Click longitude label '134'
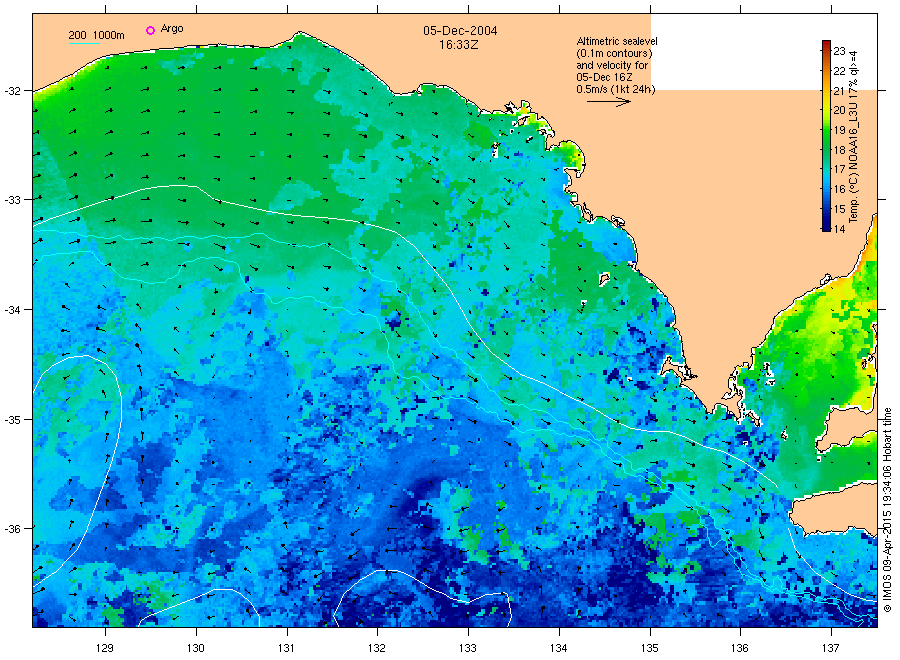 click(558, 648)
